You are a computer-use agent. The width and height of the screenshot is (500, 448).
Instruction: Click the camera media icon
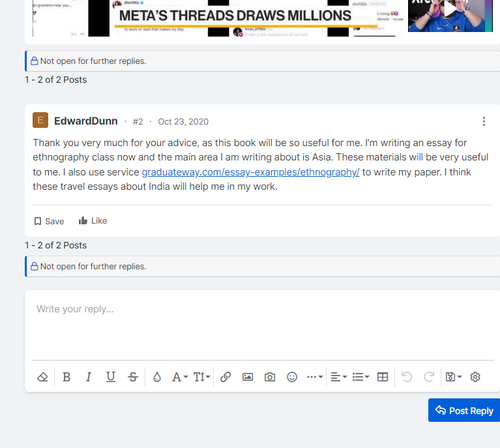tap(270, 377)
